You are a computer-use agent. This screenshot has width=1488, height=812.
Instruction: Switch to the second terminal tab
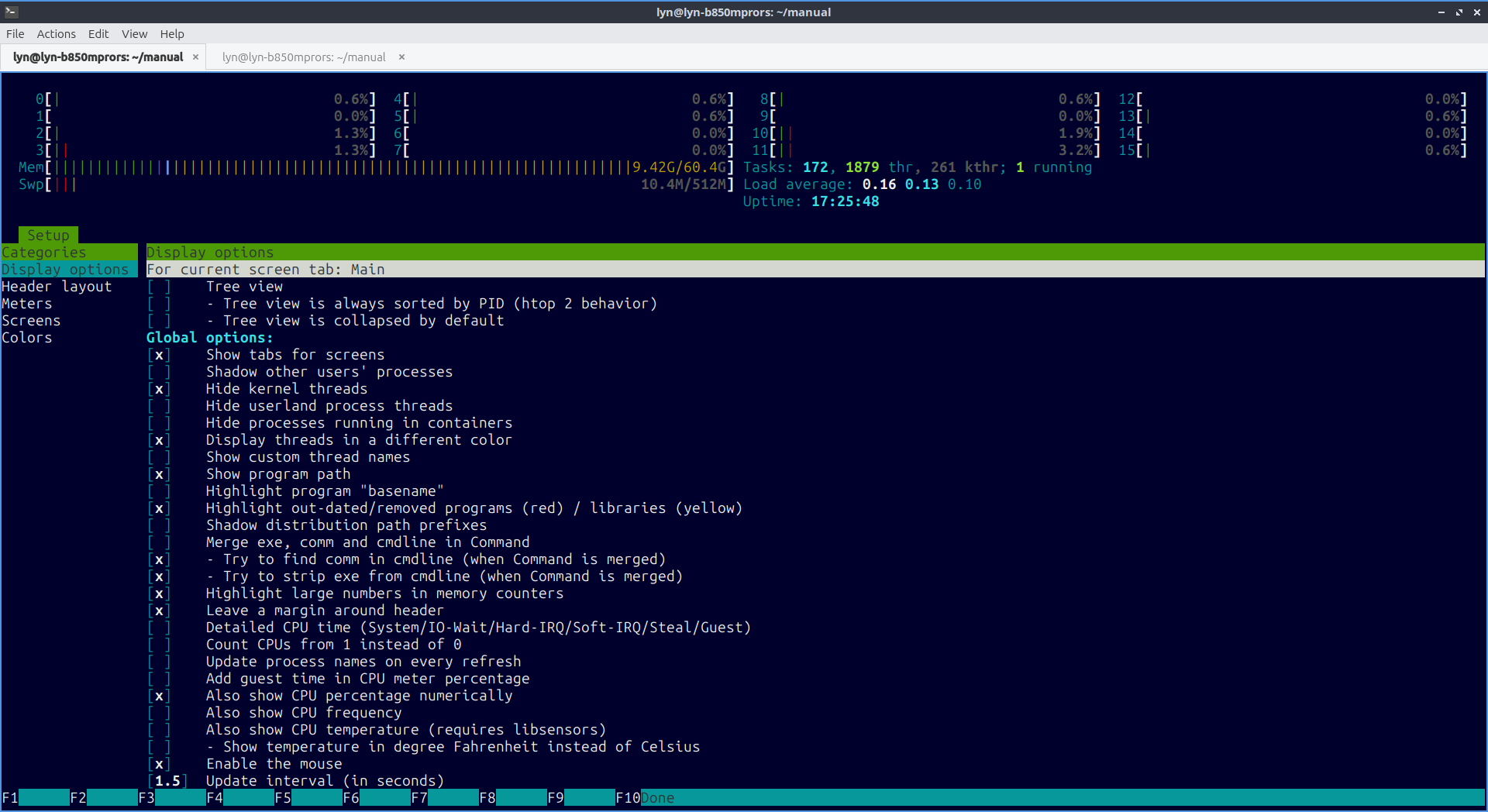(304, 57)
